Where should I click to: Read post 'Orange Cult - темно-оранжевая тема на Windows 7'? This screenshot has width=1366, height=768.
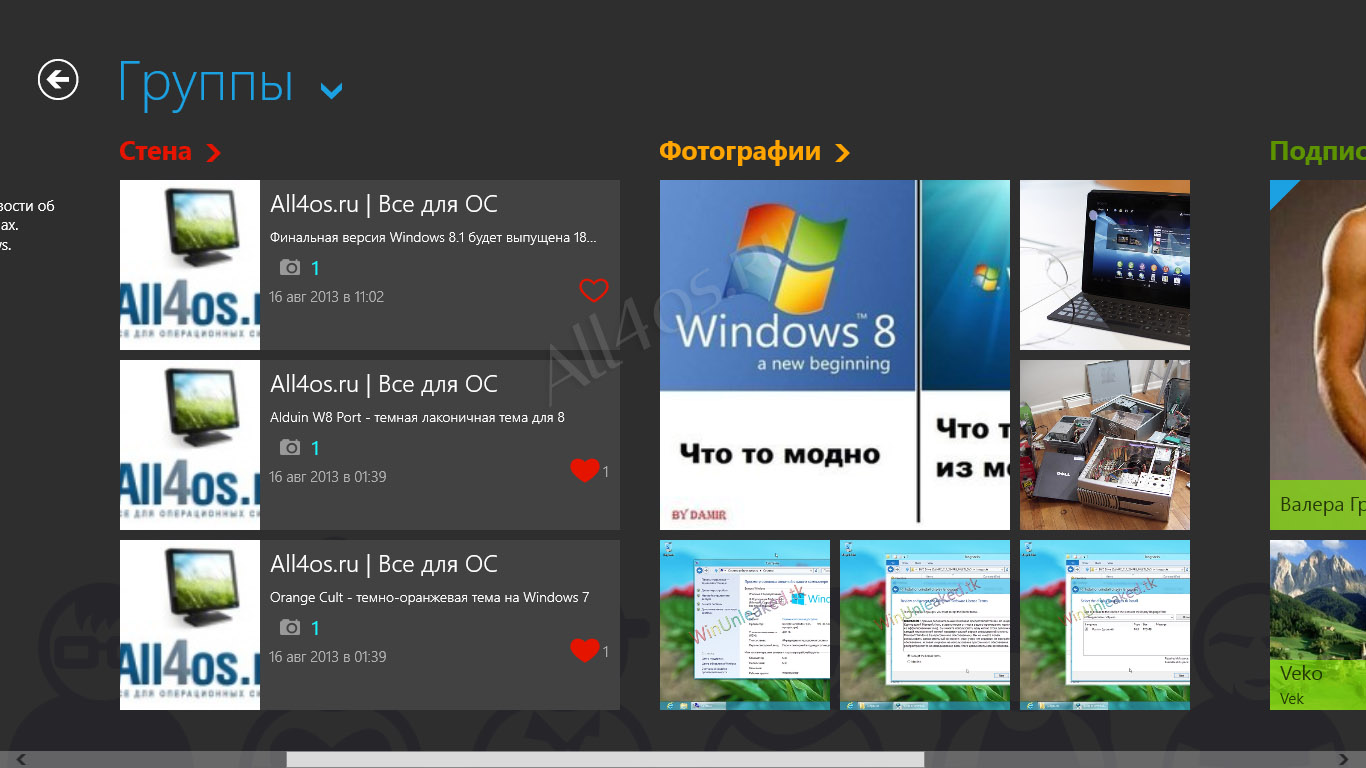[430, 597]
